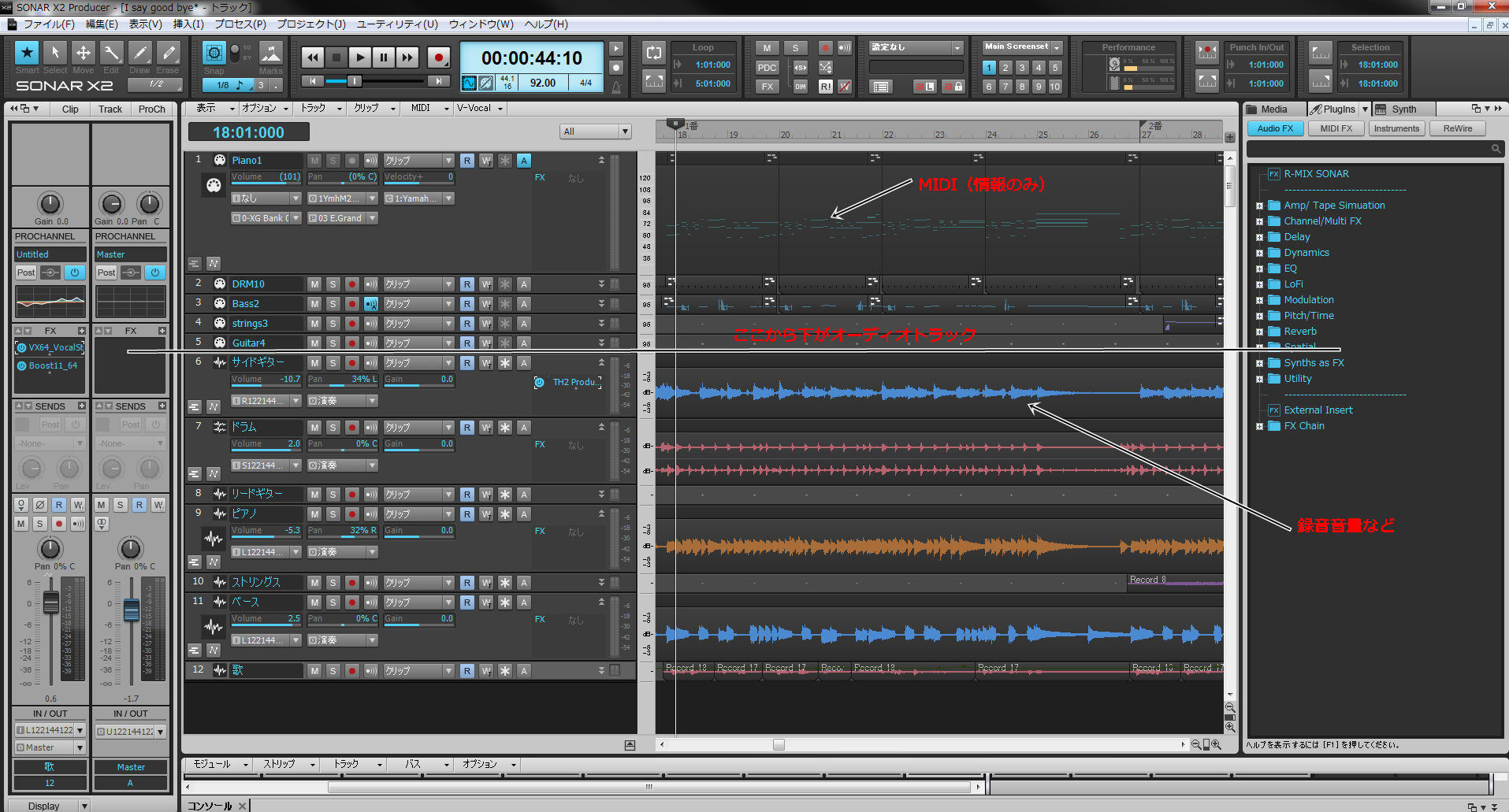Open the V-Vocal dropdown
Viewport: 1509px width, 812px height.
pyautogui.click(x=480, y=109)
